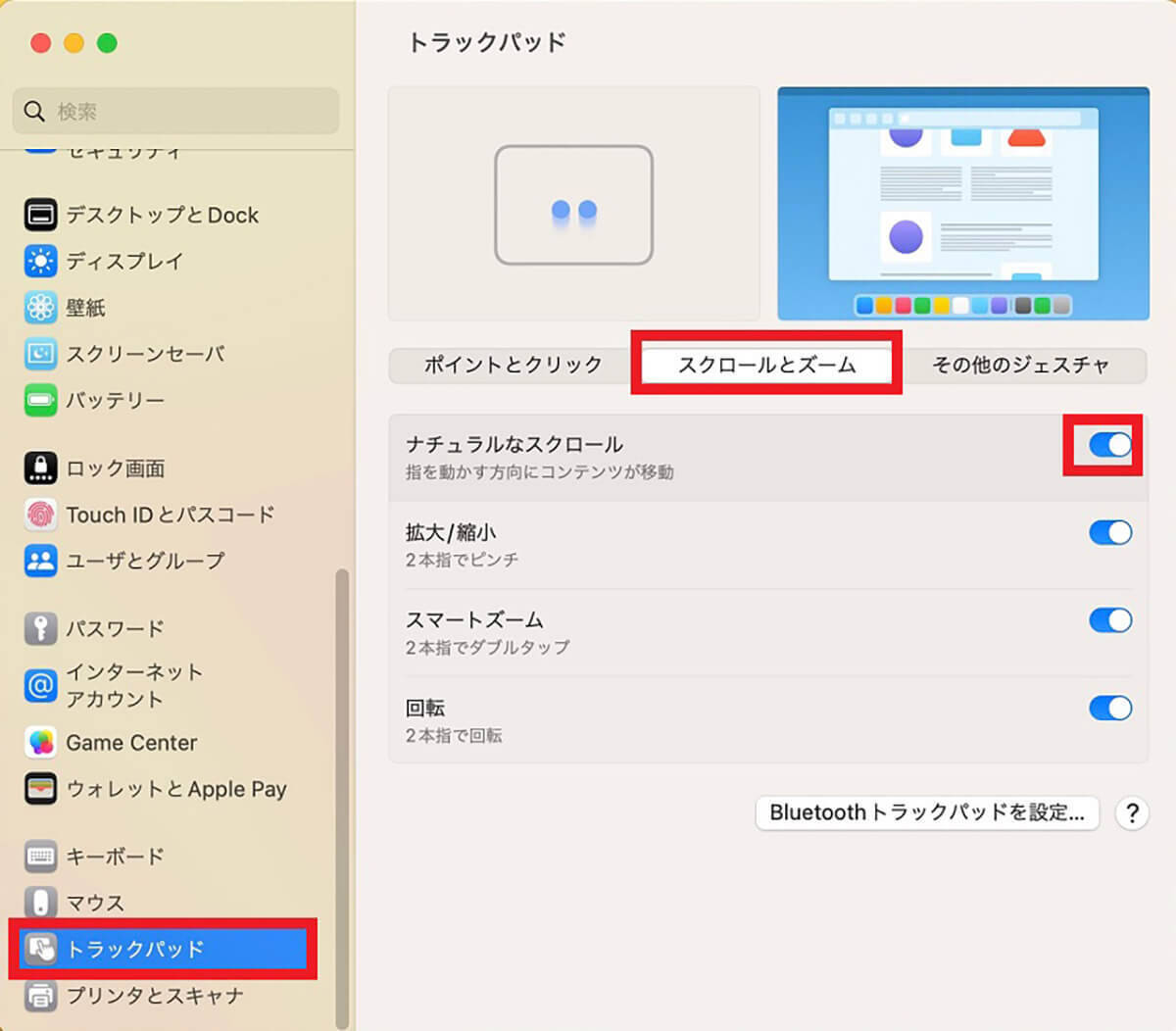Click the green zoom window button

click(x=107, y=43)
